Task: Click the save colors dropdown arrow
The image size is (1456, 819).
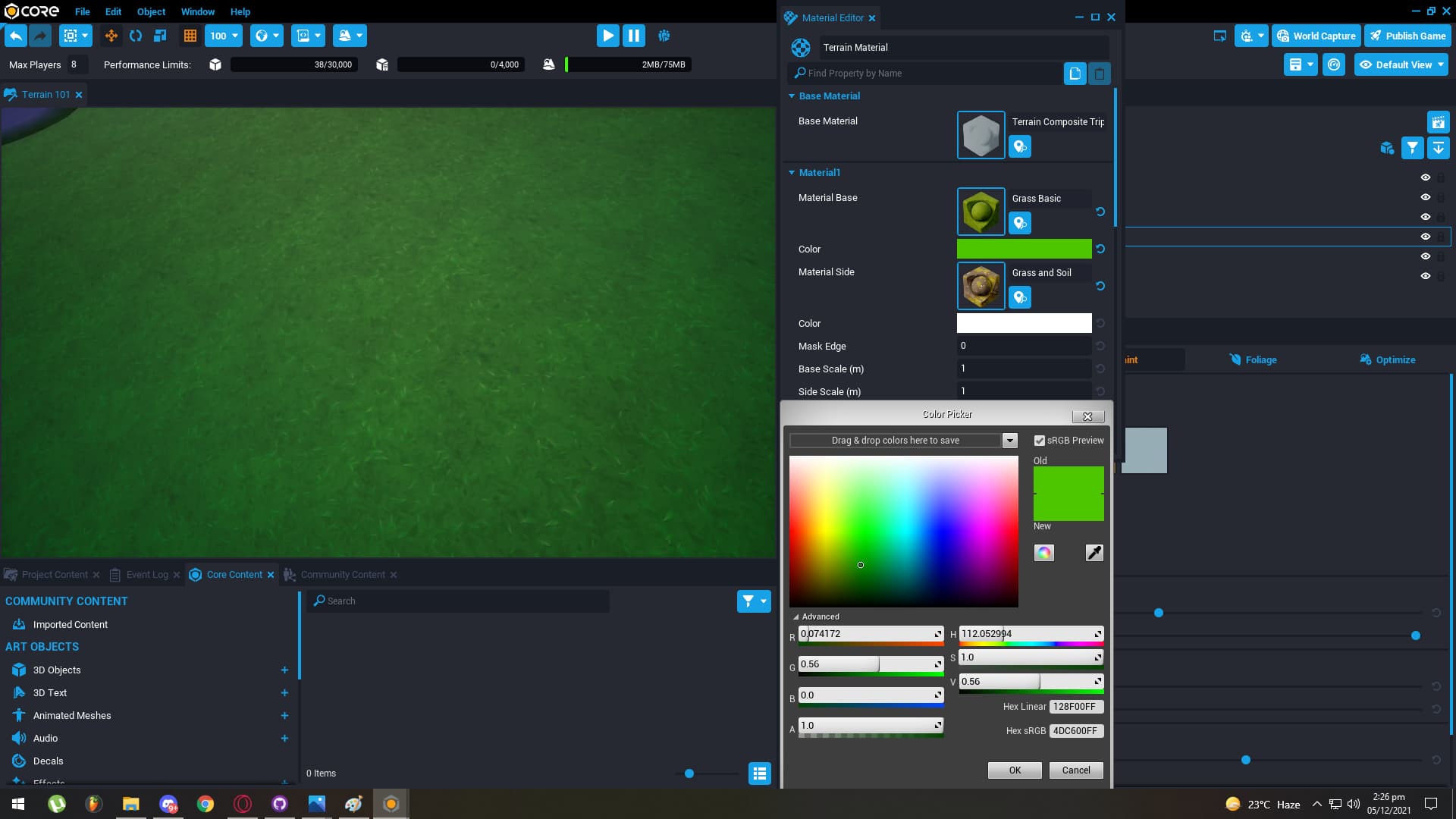Action: [x=1010, y=440]
